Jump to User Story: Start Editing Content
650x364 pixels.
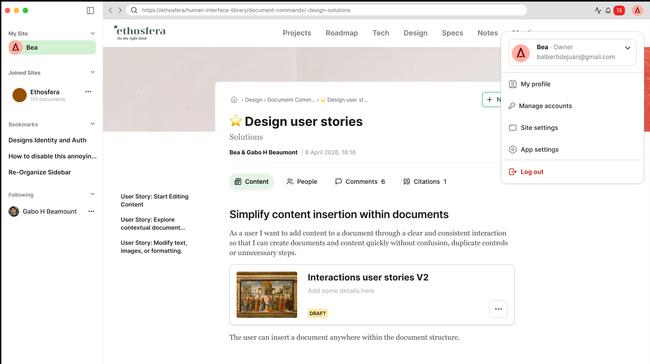coord(155,200)
